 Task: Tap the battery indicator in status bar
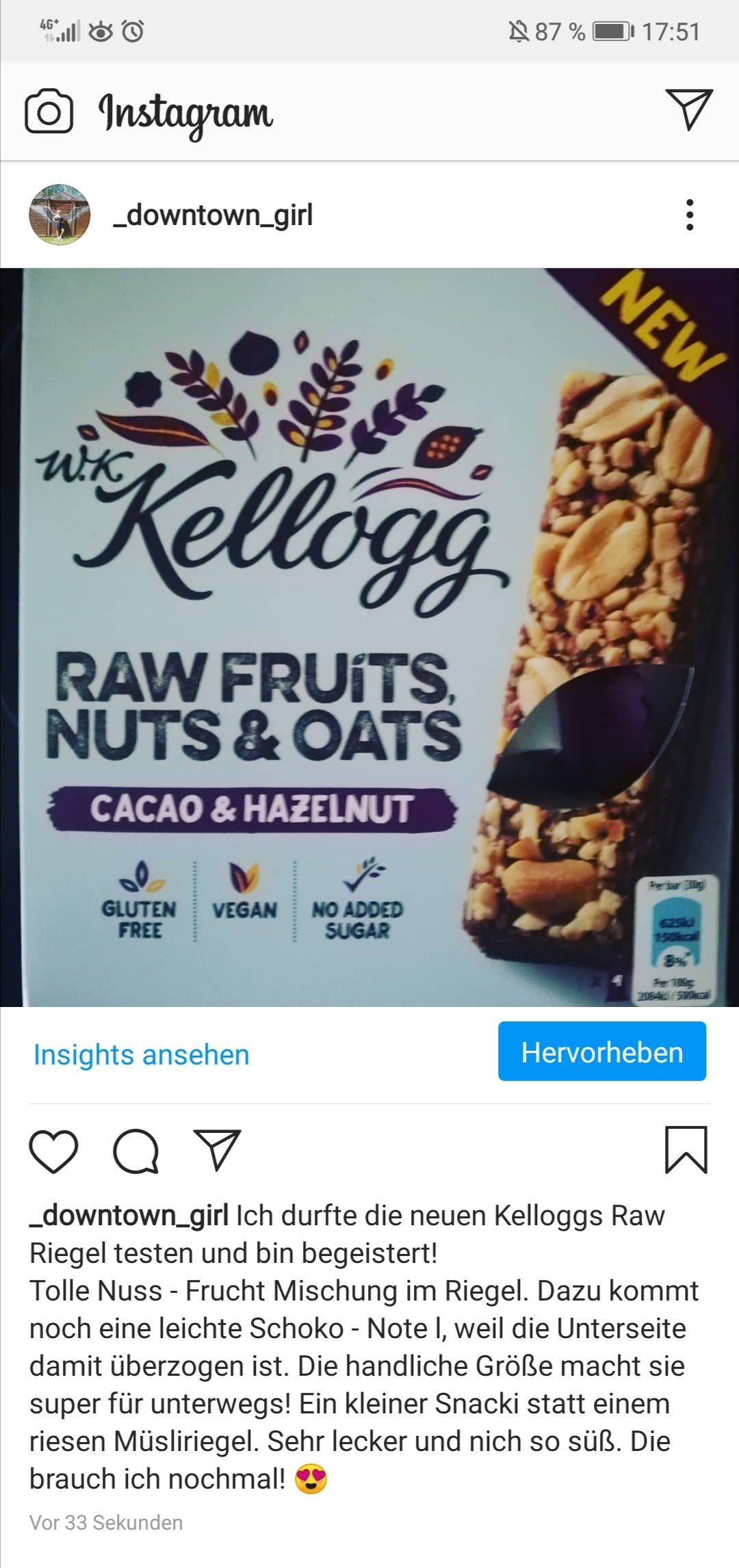click(613, 31)
